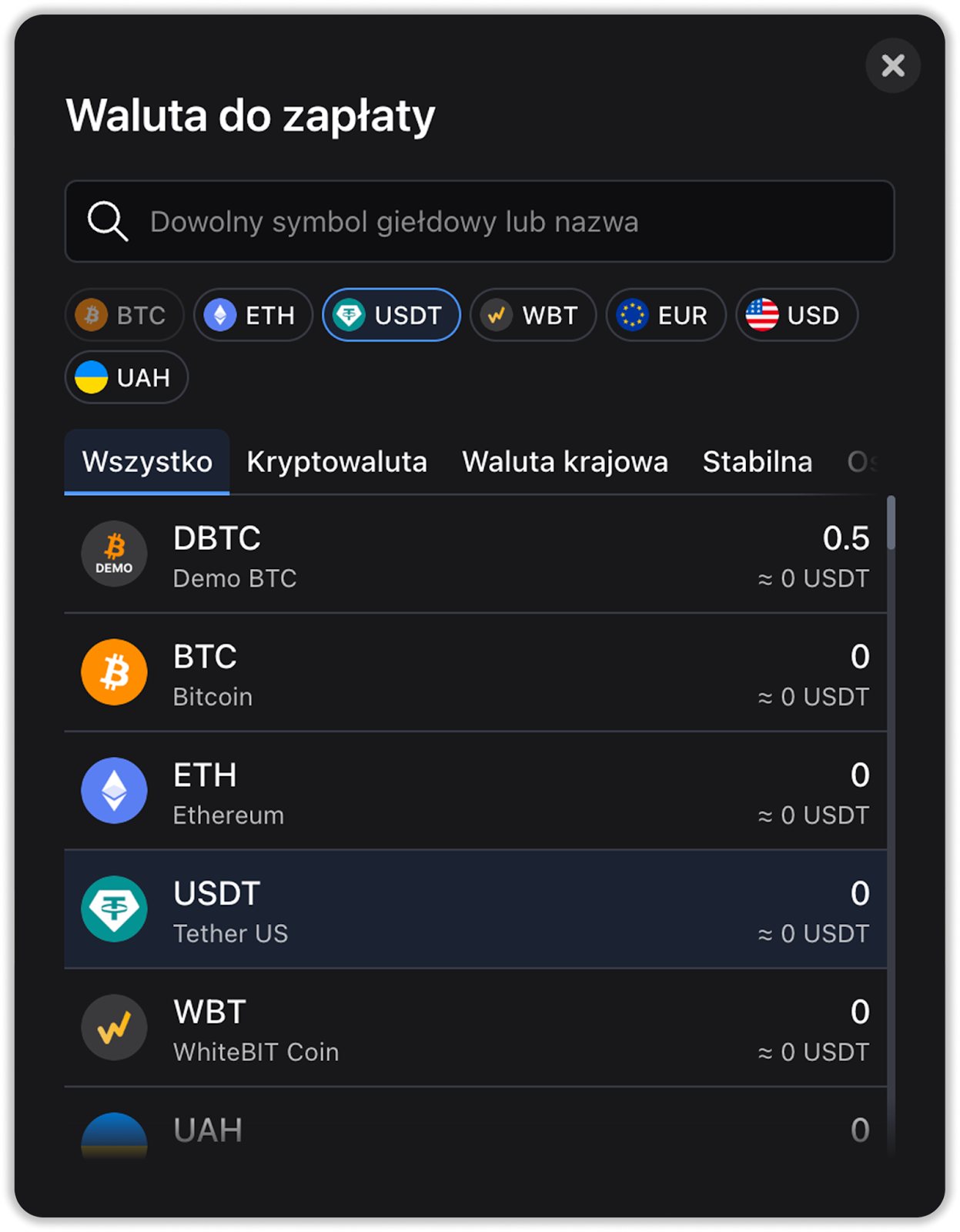Click the DBTC demo coin icon
The width and height of the screenshot is (960, 1232).
pyautogui.click(x=114, y=554)
